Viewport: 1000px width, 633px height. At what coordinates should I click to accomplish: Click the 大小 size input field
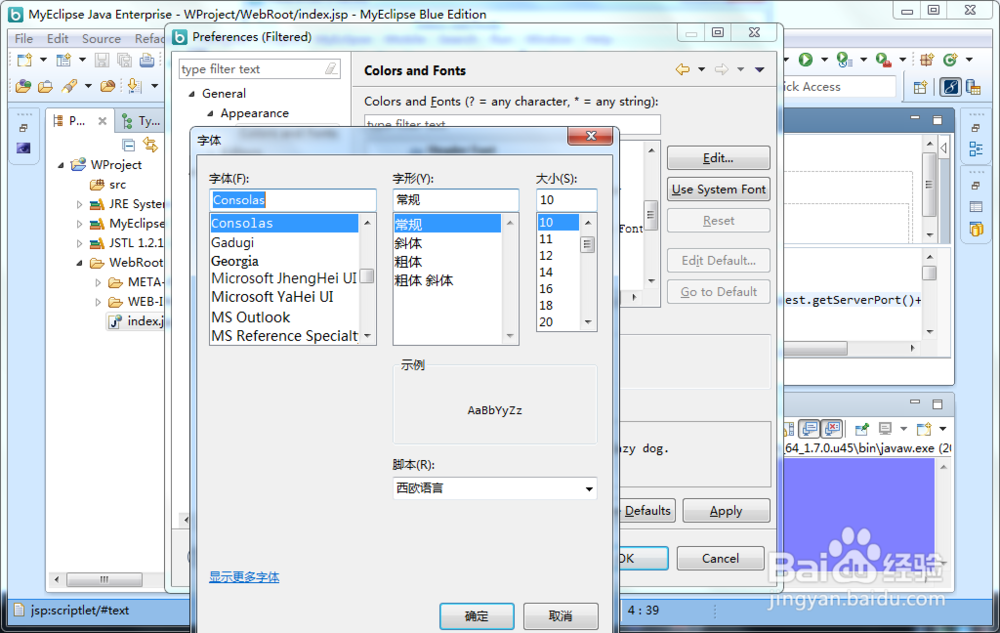566,200
